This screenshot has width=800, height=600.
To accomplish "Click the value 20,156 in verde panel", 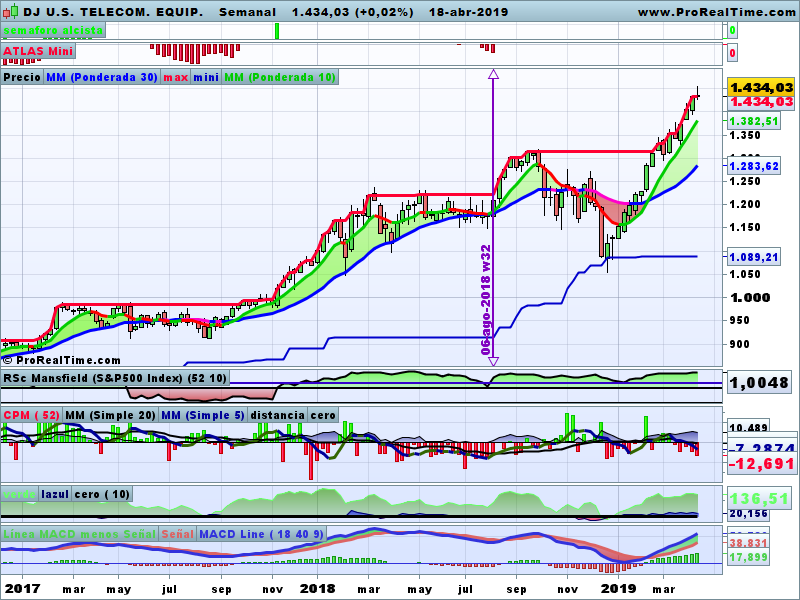I will coord(748,514).
